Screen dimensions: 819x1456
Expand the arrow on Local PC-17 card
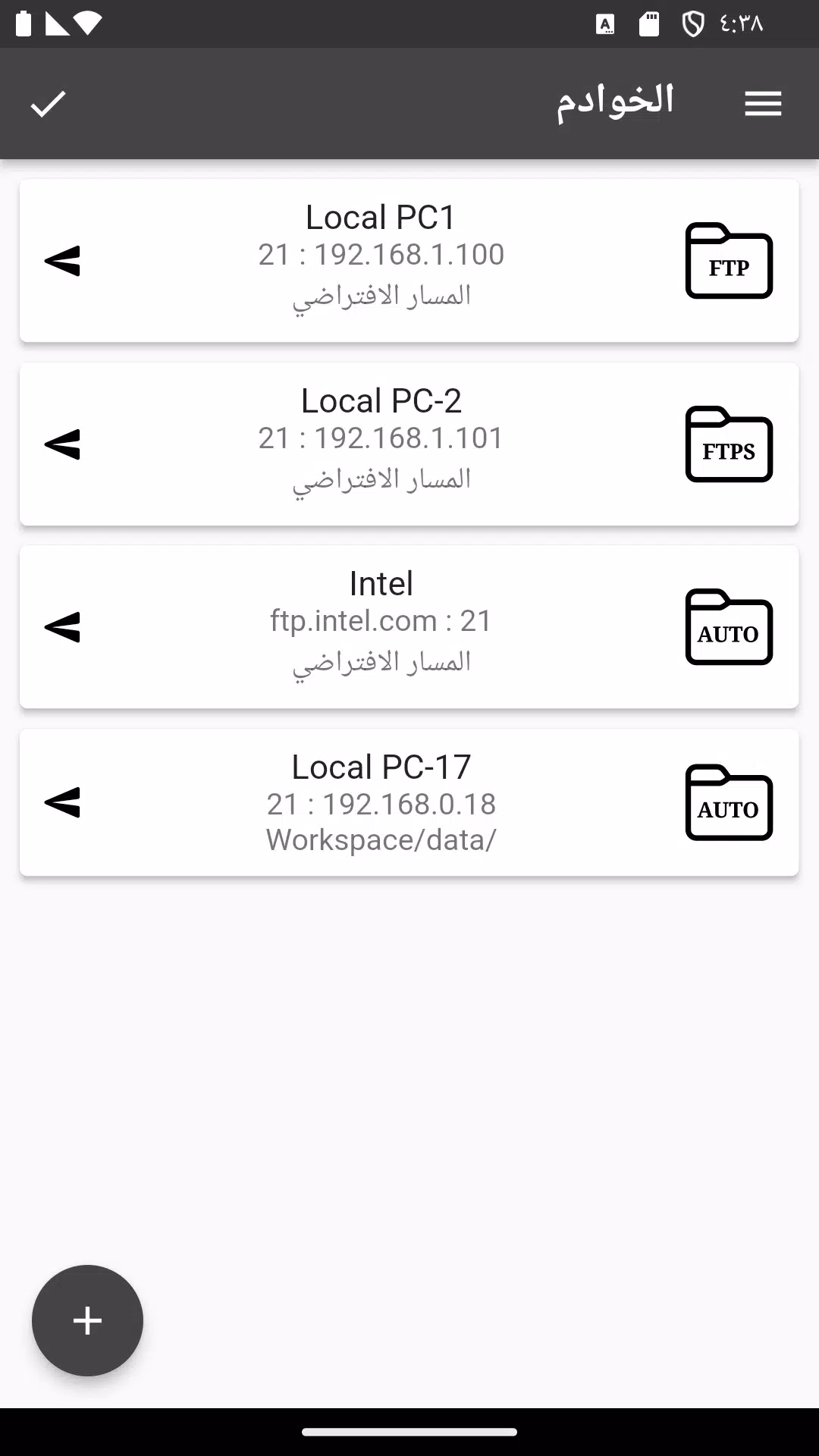point(62,803)
